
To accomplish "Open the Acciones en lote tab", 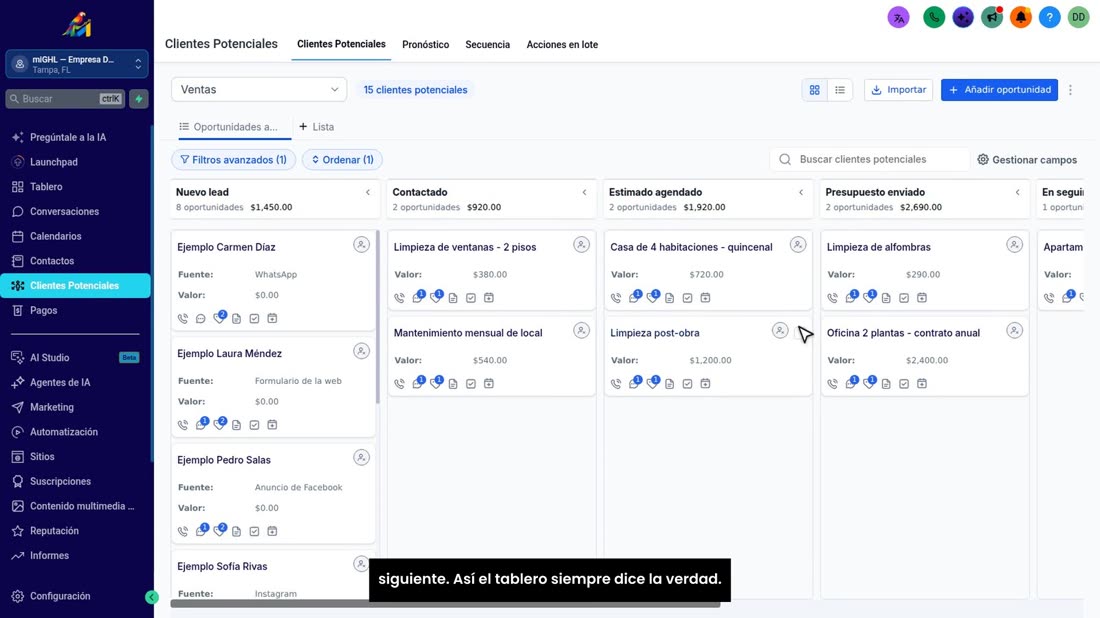I will tap(563, 44).
